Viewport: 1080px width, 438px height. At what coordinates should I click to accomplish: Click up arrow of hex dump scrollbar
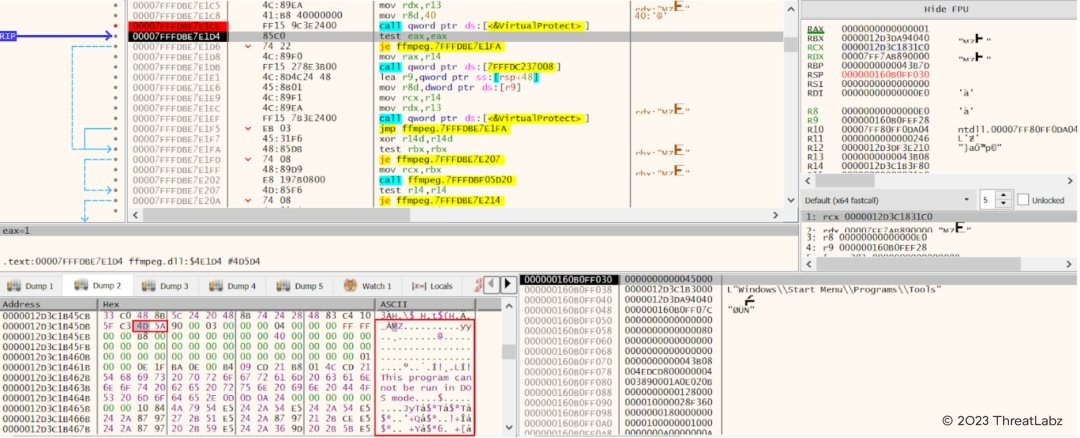click(x=508, y=307)
